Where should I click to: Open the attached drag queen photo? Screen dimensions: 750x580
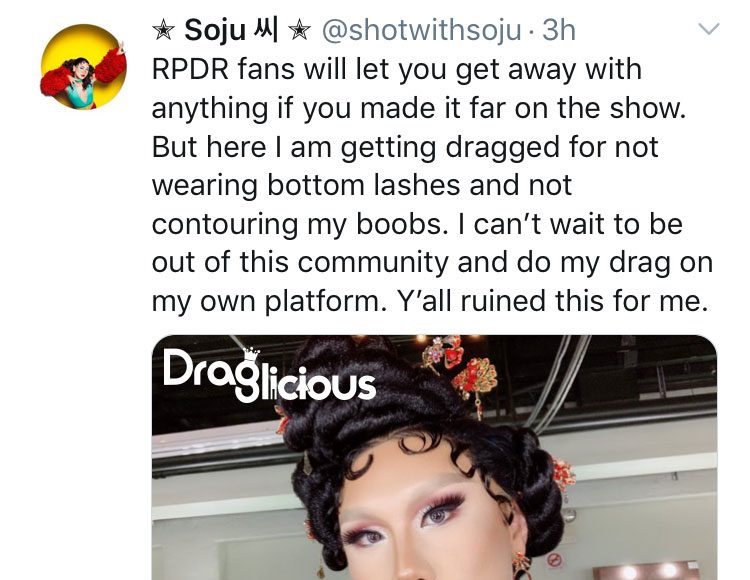click(434, 458)
